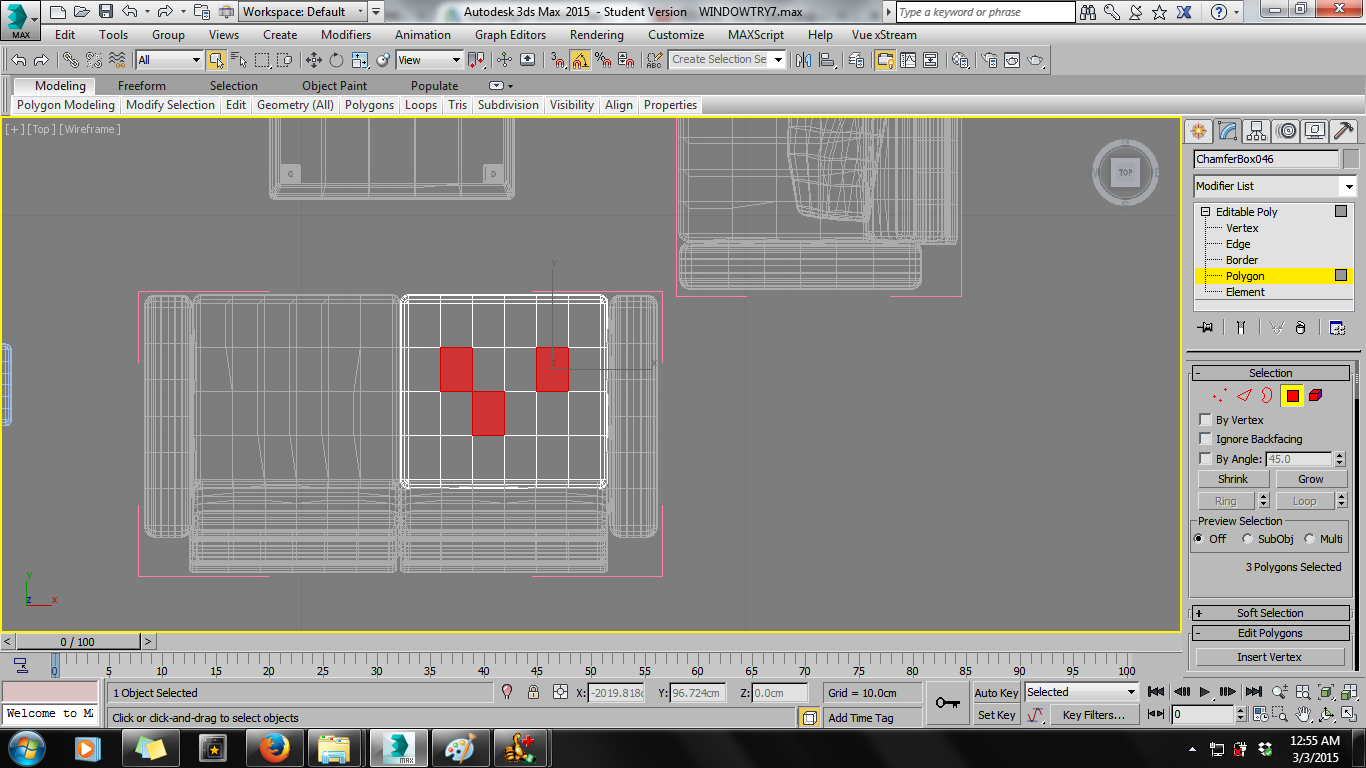
Task: Select the Select and Move tool
Action: [x=314, y=60]
